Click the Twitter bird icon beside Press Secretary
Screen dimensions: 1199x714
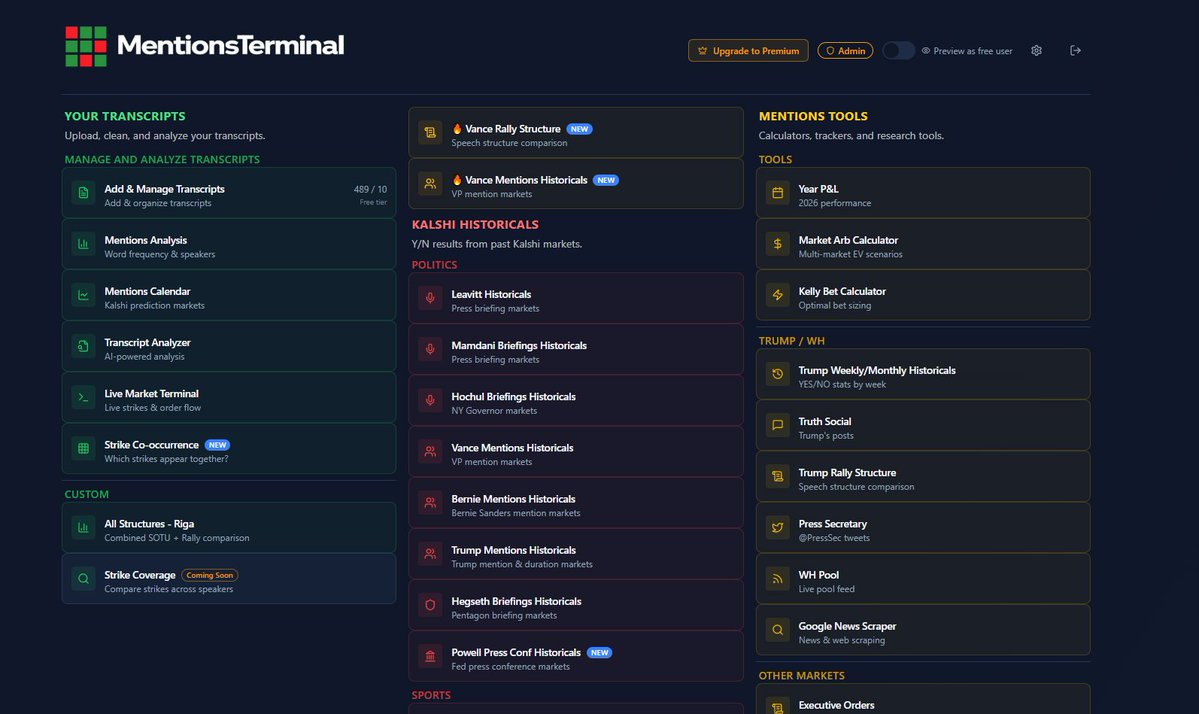click(x=778, y=527)
